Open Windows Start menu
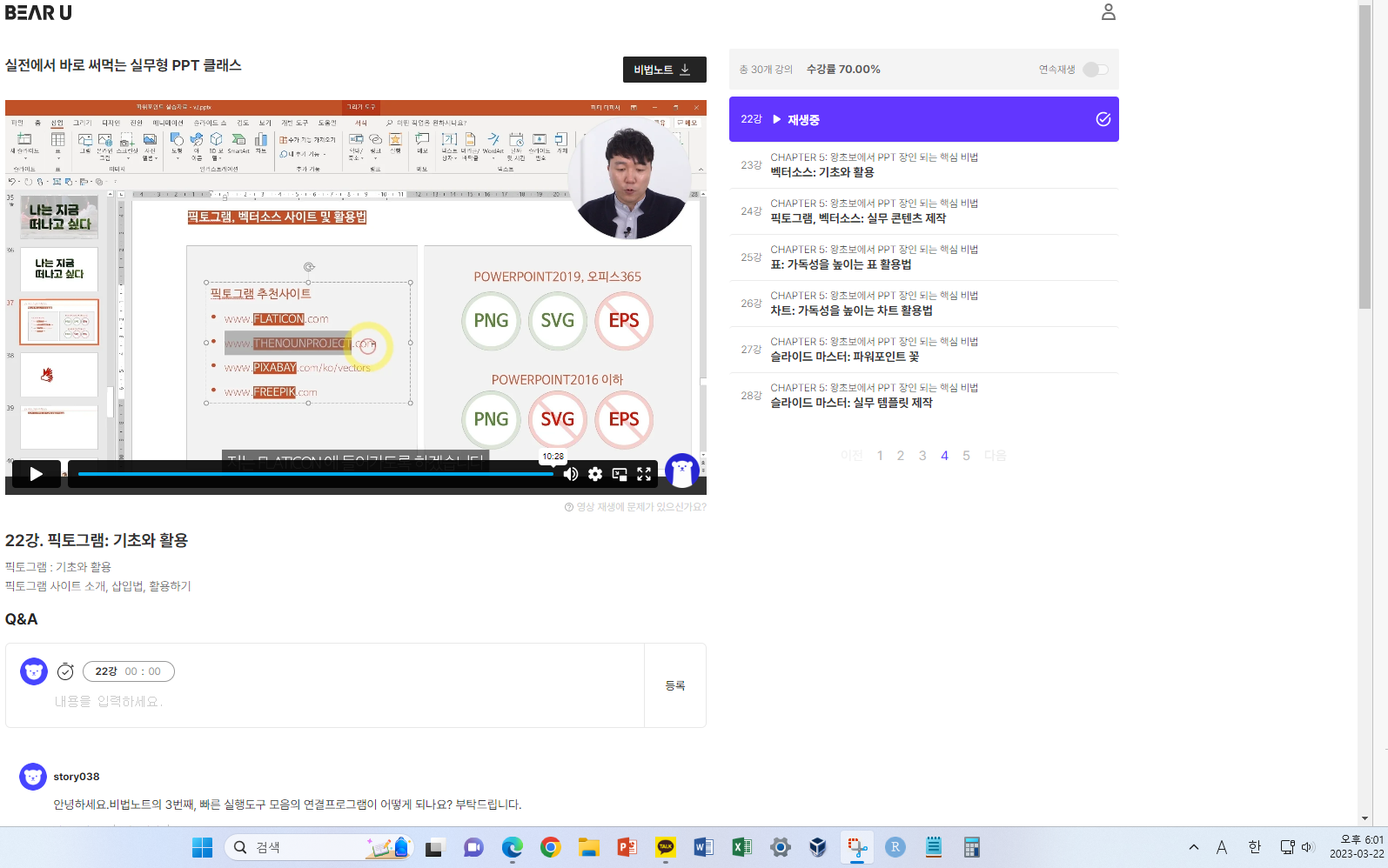 tap(202, 847)
